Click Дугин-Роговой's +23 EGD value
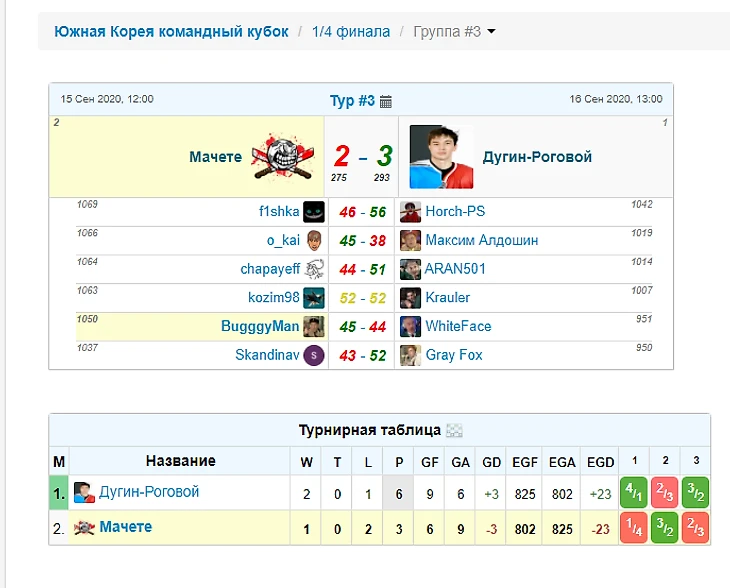Viewport: 730px width, 588px height. [x=600, y=494]
